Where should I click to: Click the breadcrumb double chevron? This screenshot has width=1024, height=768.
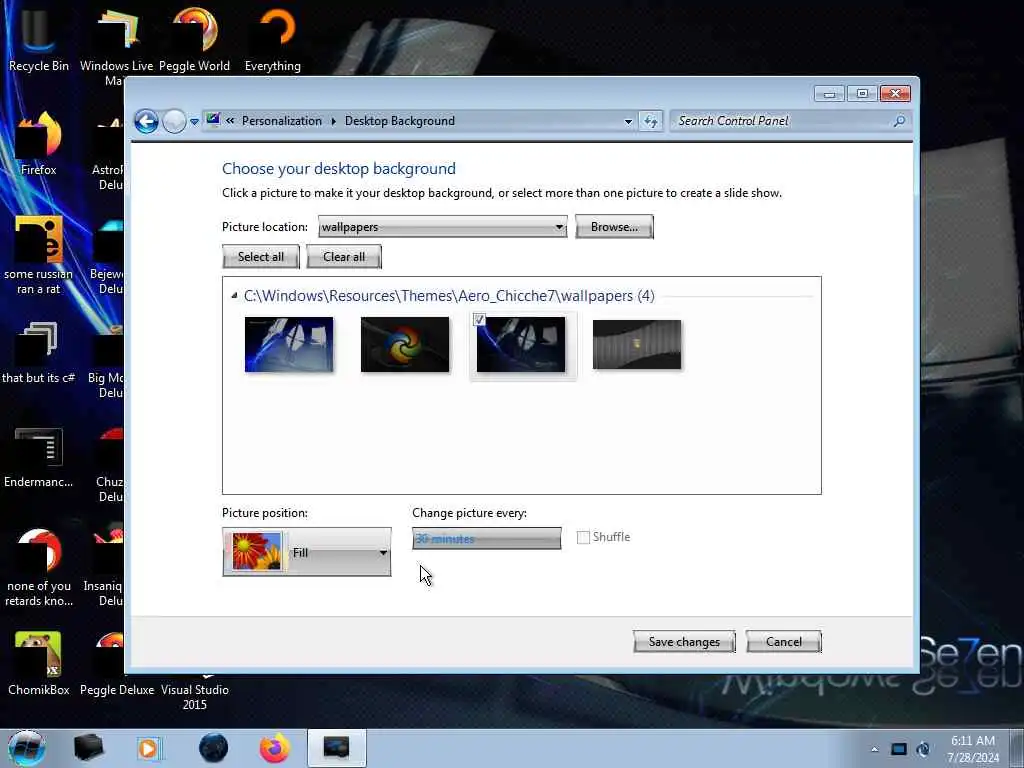pyautogui.click(x=230, y=121)
